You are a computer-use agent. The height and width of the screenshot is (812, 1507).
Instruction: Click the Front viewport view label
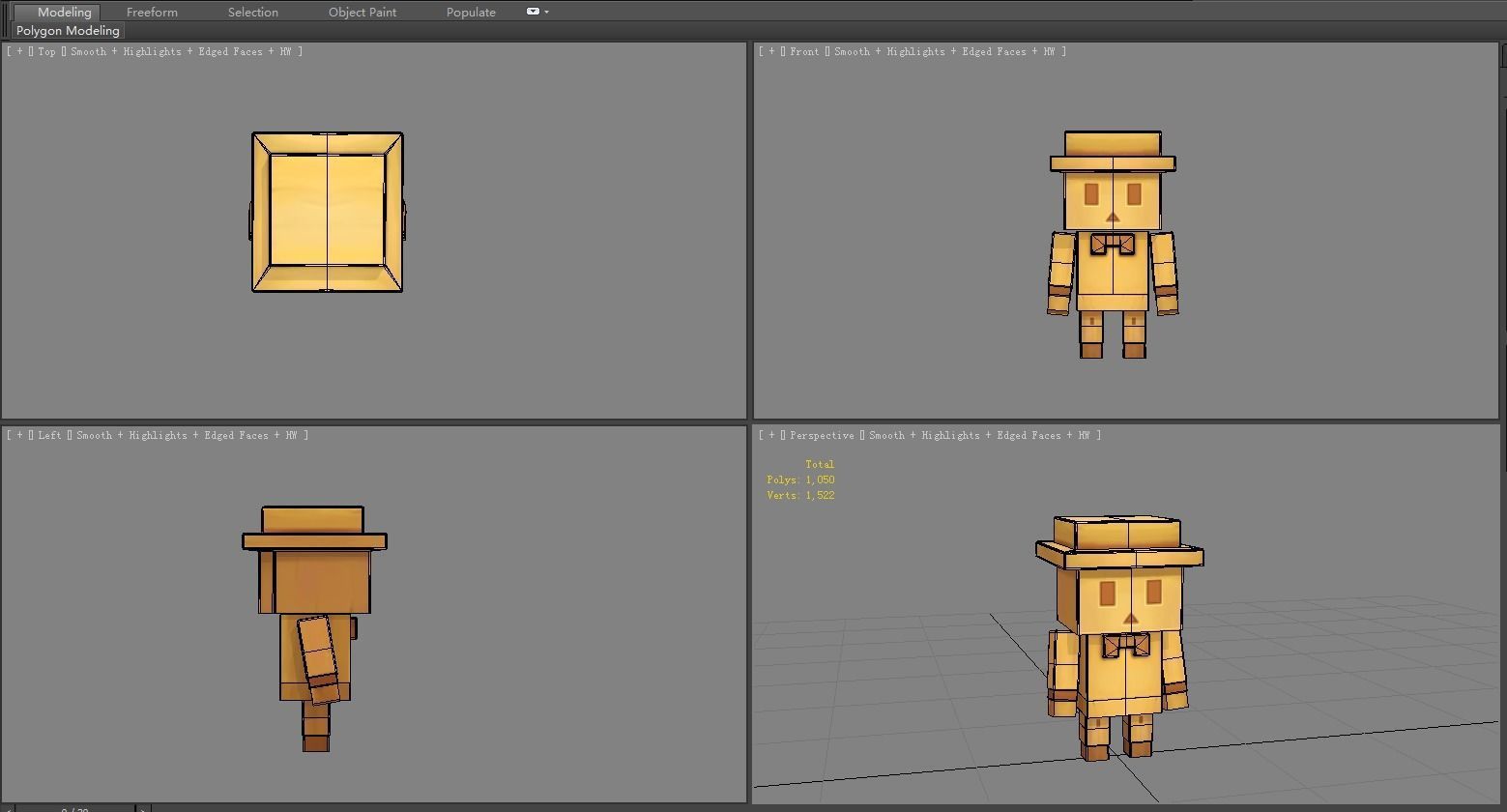coord(804,51)
